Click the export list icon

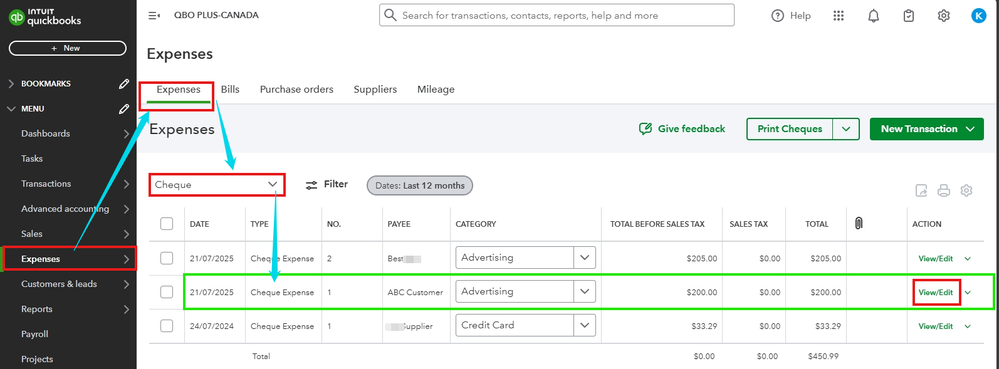(921, 190)
